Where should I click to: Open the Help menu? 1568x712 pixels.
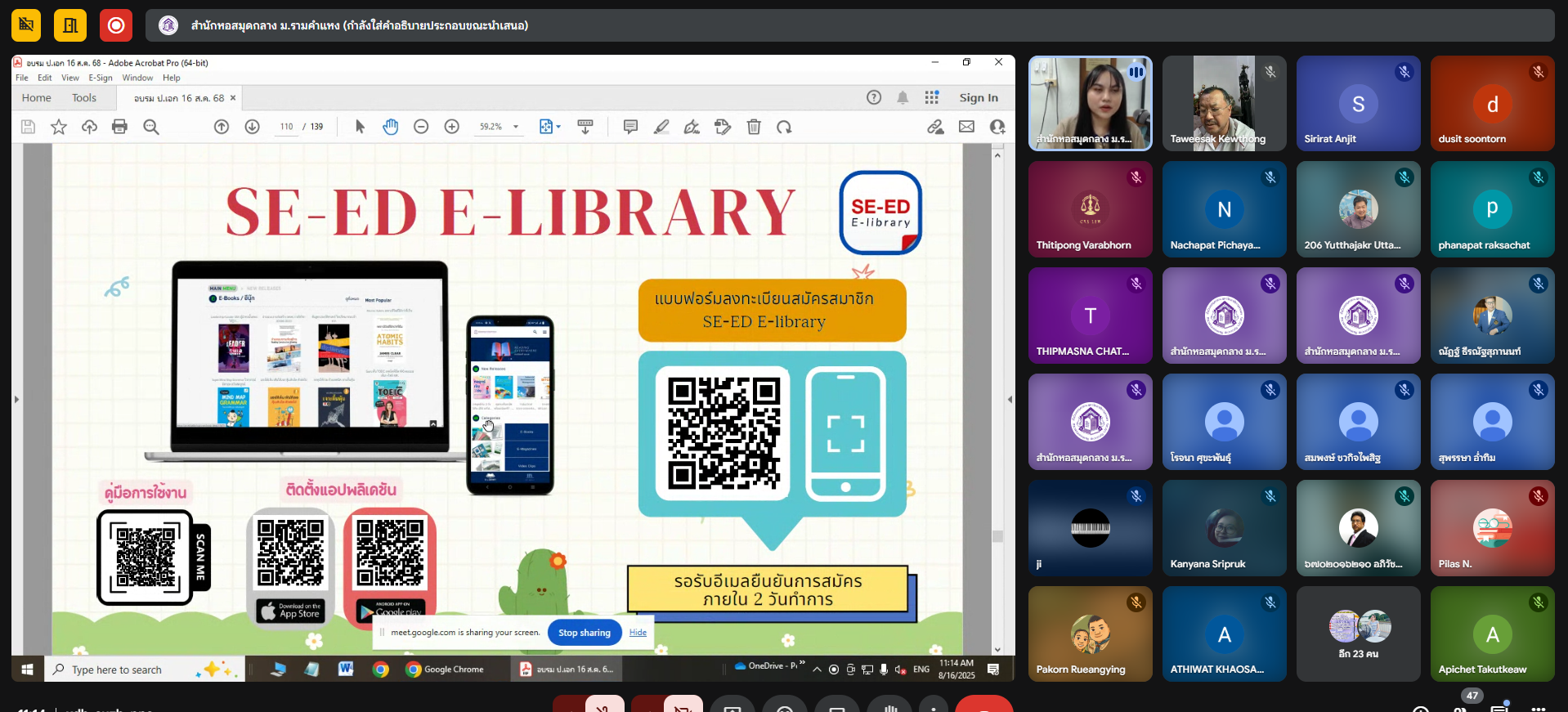point(171,78)
